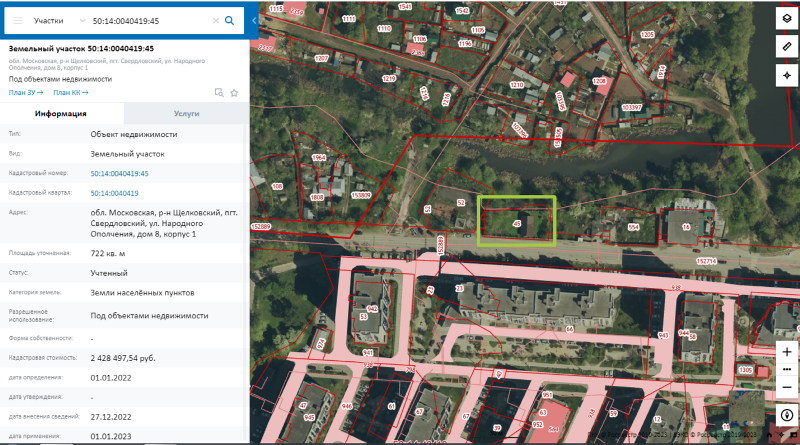Click the find-on-map icon beside star

[218, 92]
